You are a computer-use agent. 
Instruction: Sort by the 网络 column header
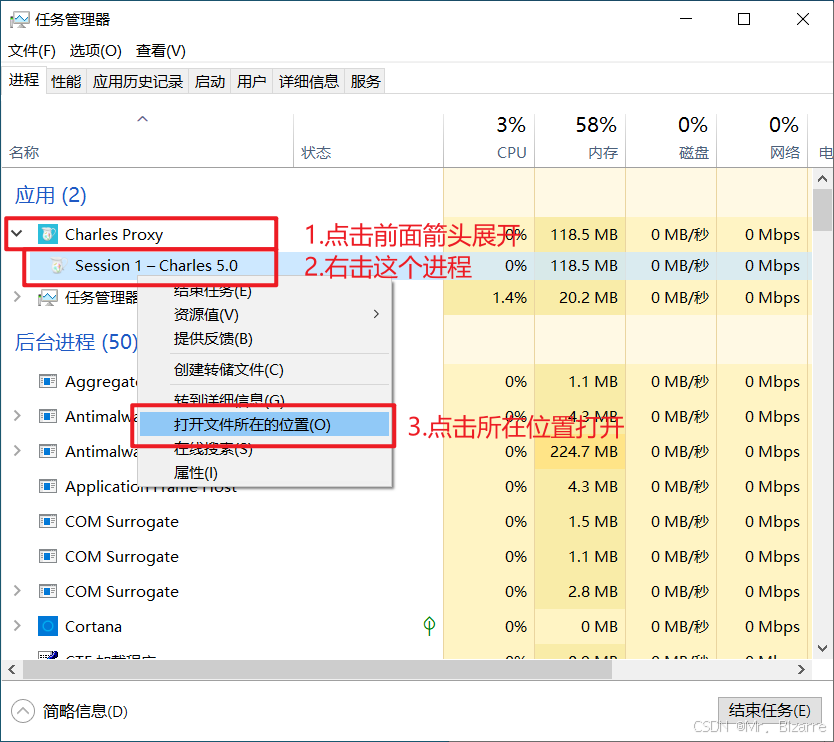762,140
